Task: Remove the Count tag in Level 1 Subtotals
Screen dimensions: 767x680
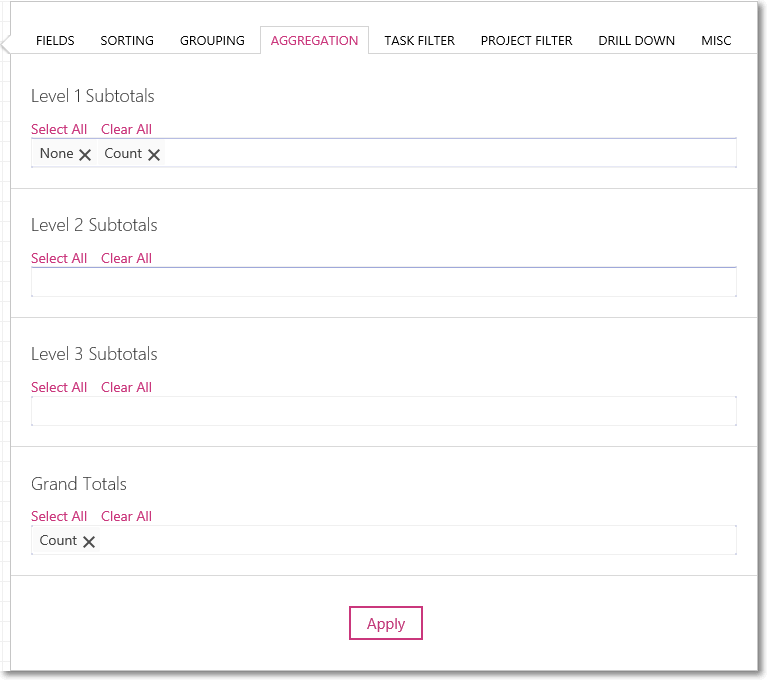Action: tap(154, 155)
